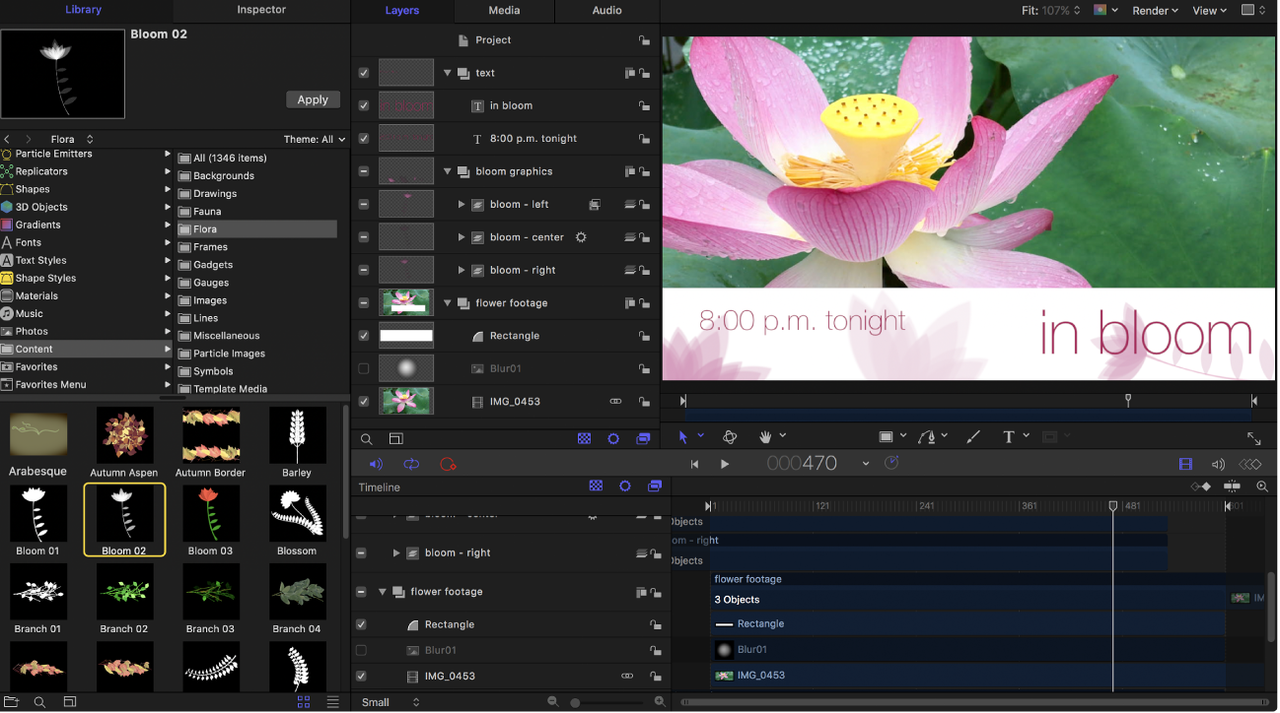Open the Media tab

tap(504, 10)
